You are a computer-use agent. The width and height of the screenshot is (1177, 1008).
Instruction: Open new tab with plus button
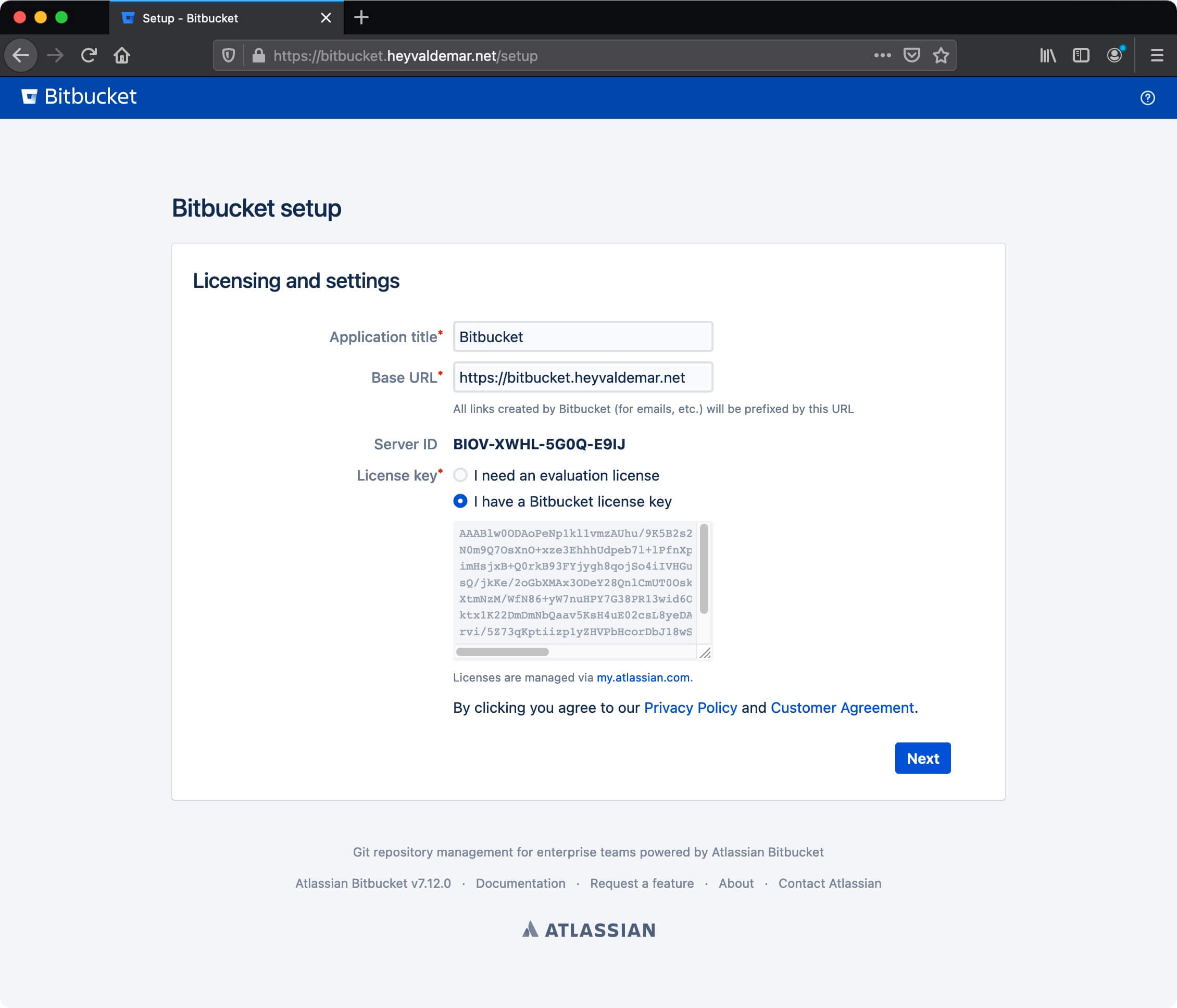[361, 17]
